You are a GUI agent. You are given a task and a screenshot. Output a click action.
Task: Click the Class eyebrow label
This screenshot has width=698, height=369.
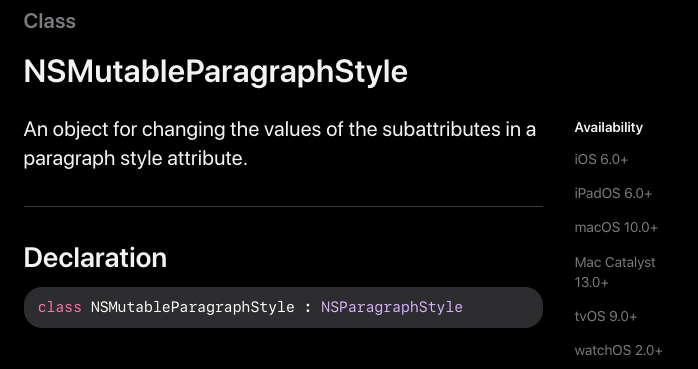point(50,21)
